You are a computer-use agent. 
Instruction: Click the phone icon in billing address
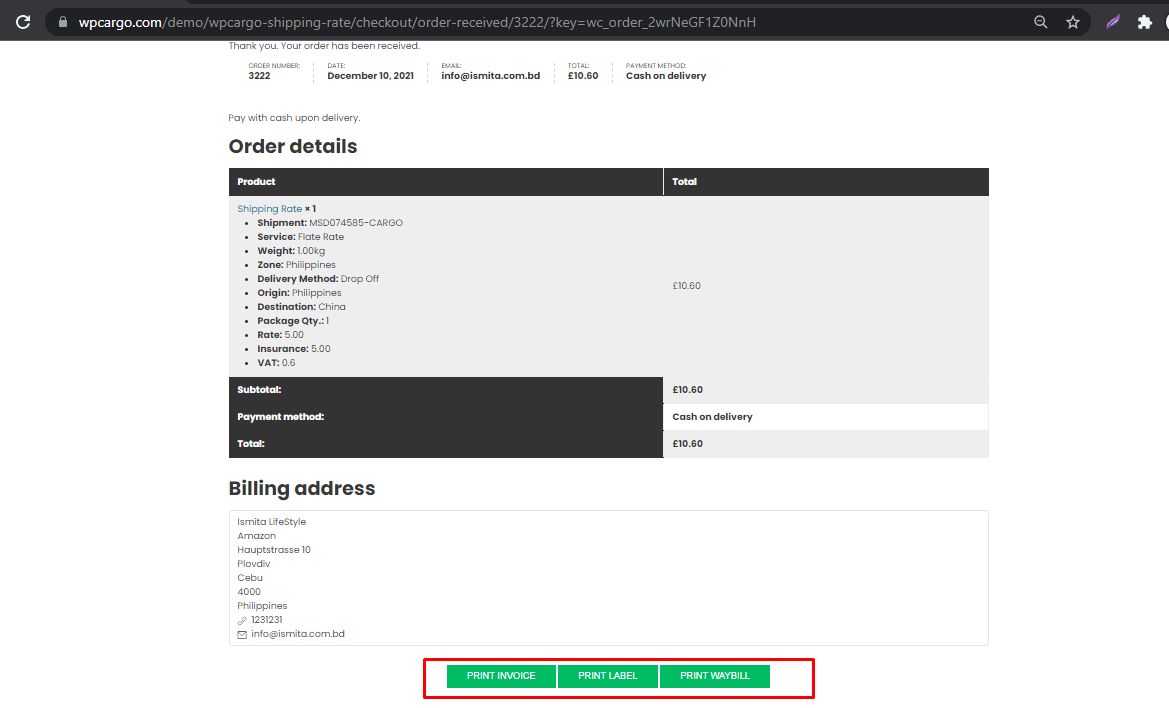[x=242, y=620]
